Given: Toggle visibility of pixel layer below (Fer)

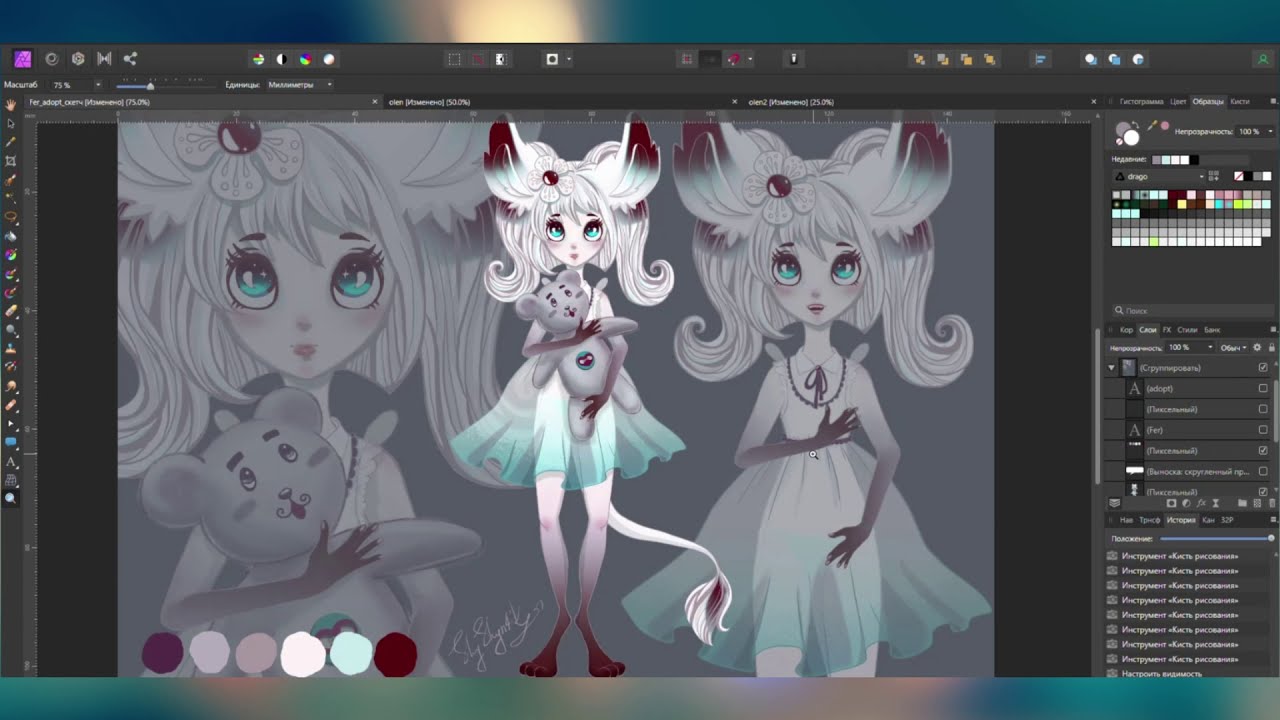Looking at the screenshot, I should [x=1263, y=451].
